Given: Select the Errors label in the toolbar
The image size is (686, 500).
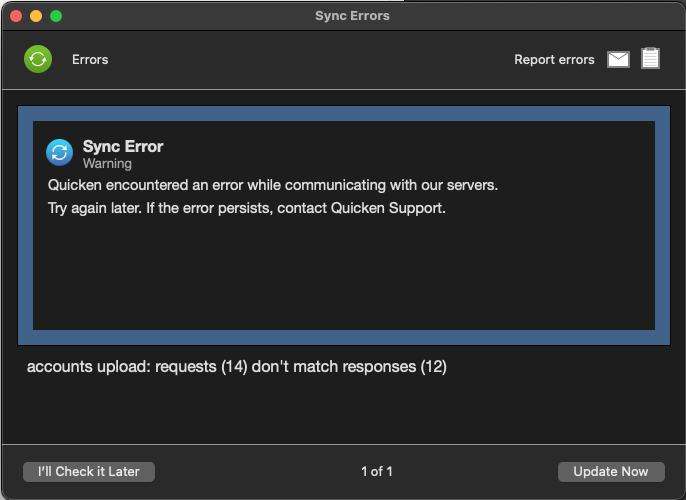Looking at the screenshot, I should pyautogui.click(x=90, y=59).
